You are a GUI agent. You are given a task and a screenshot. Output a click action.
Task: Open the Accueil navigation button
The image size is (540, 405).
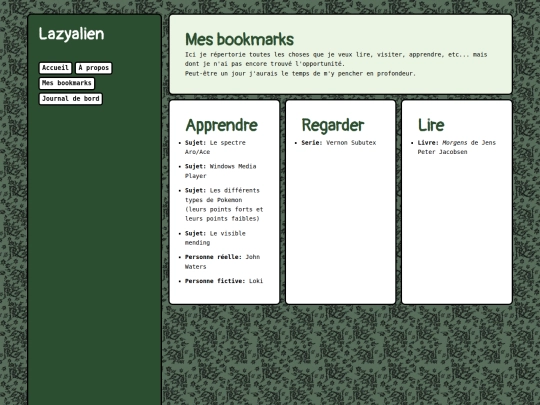[55, 68]
